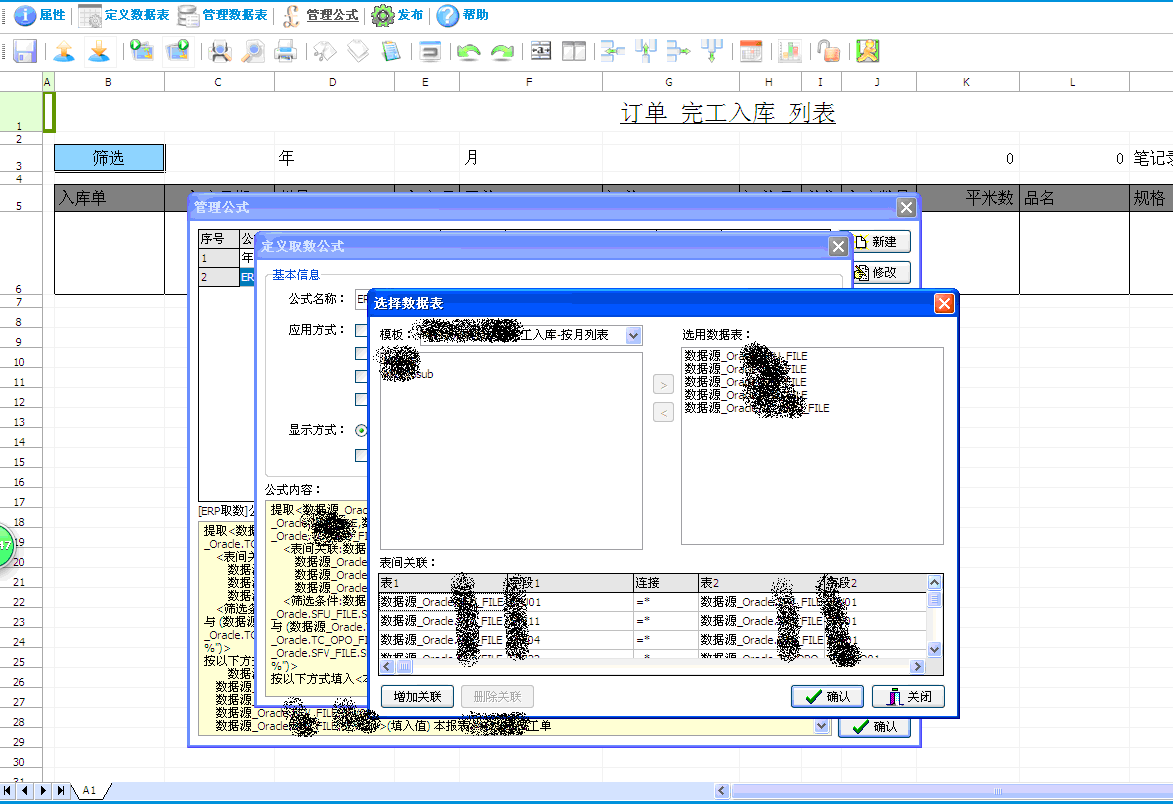
Task: Select the A1 sheet tab
Action: click(x=89, y=791)
